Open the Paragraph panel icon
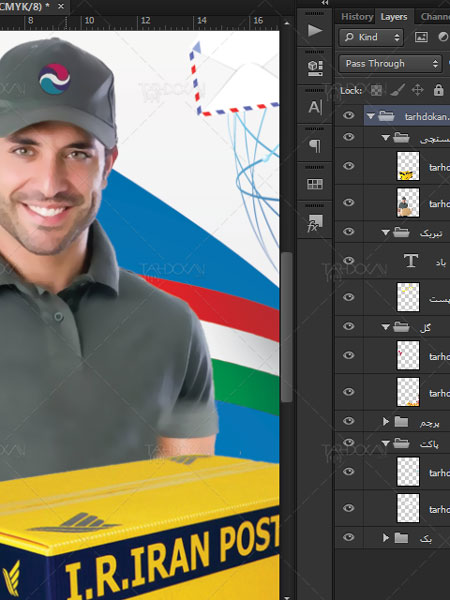Viewport: 450px width, 600px height. point(315,145)
